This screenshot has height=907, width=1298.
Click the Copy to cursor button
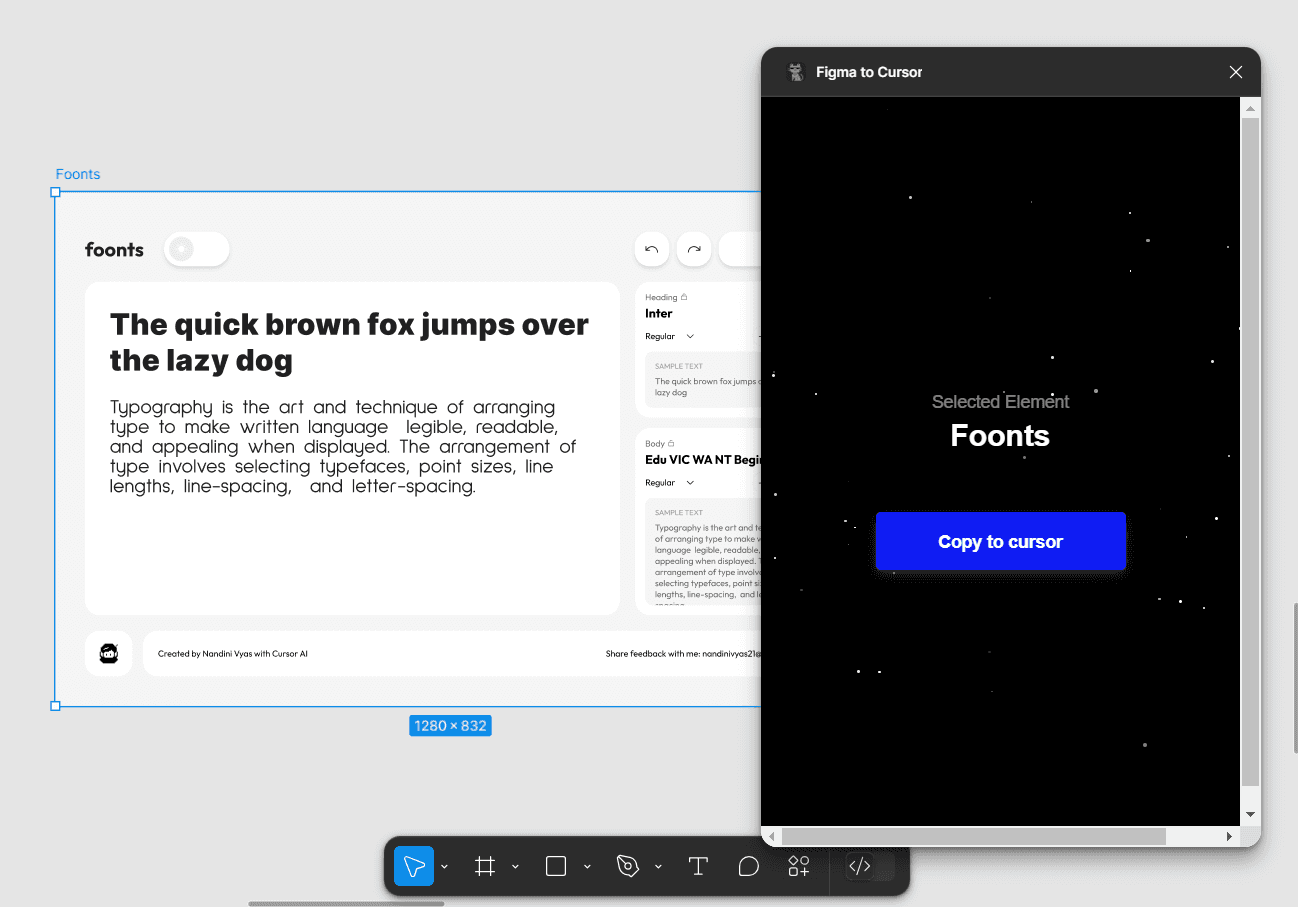[1000, 541]
